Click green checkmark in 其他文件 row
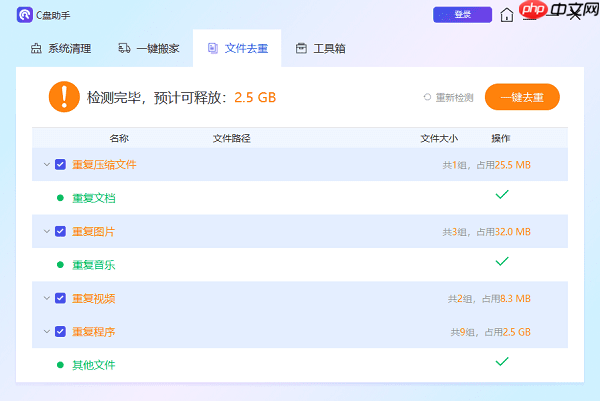This screenshot has width=600, height=401. 502,362
